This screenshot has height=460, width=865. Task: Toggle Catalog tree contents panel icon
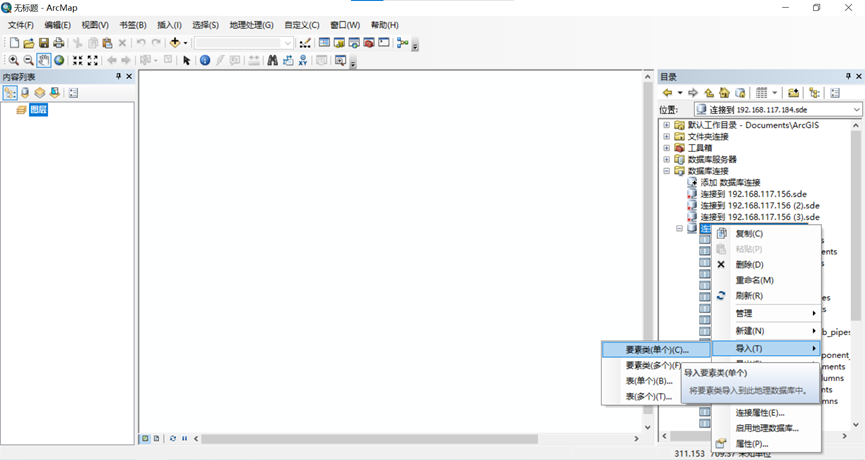point(815,93)
